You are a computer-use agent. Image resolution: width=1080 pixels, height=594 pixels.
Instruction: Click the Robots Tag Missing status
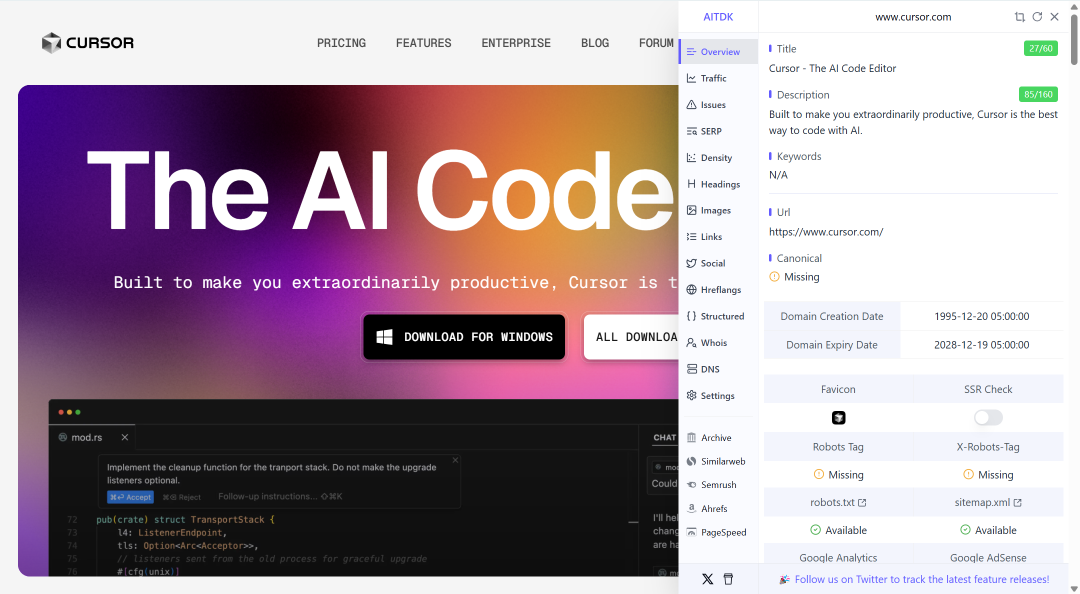(x=838, y=475)
